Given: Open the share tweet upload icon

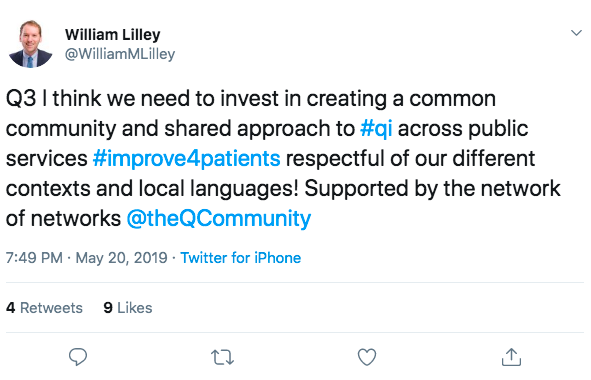Looking at the screenshot, I should click(511, 357).
